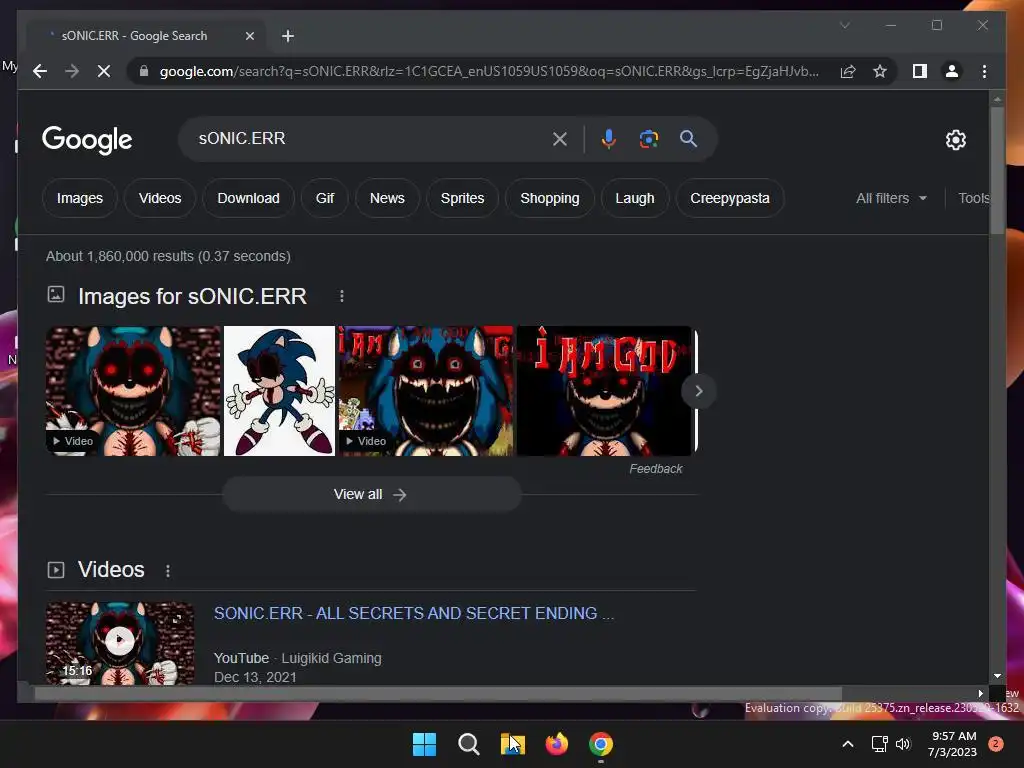The height and width of the screenshot is (768, 1024).
Task: Select the Sprites filter chip
Action: [x=462, y=198]
